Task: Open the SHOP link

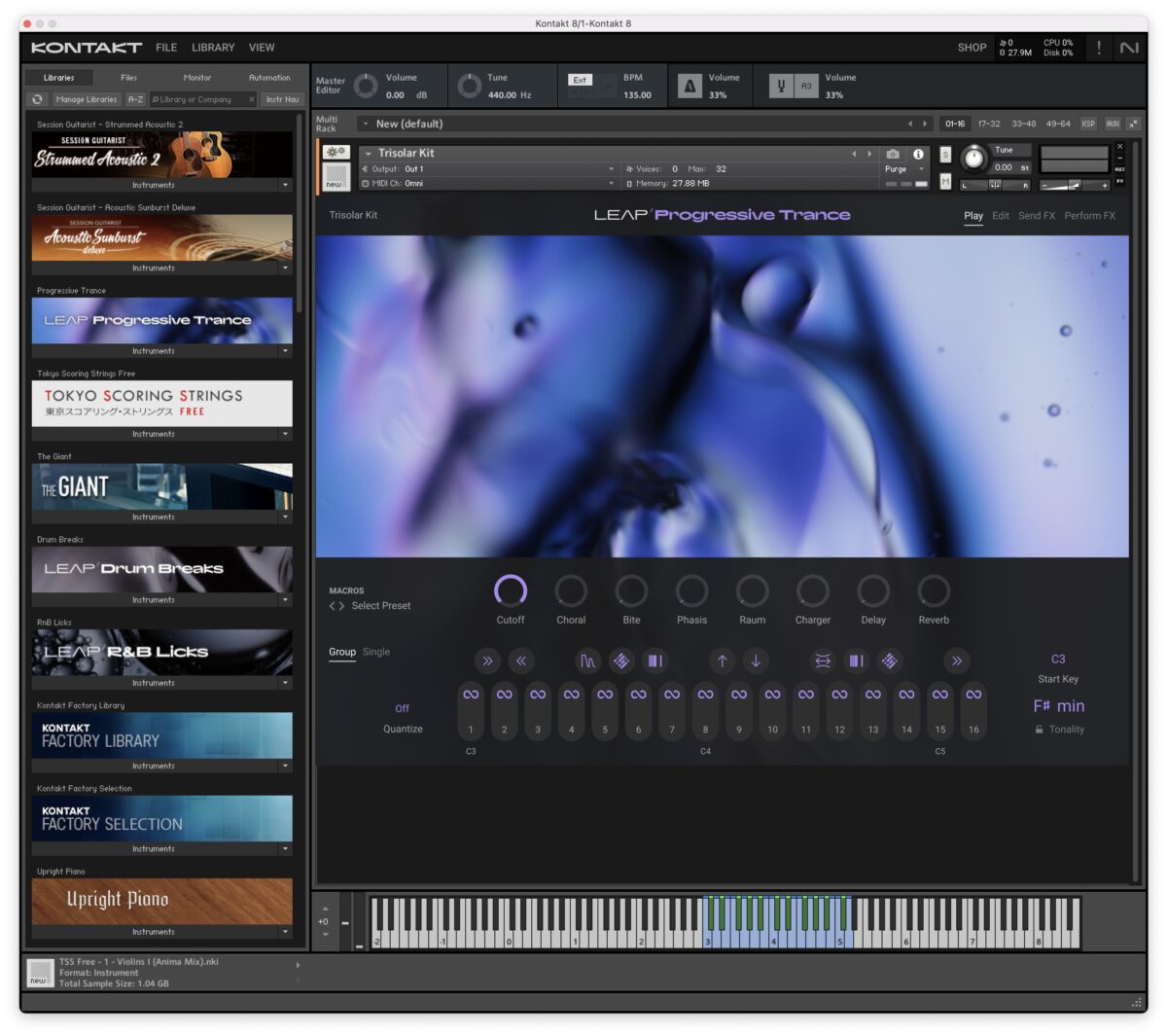Action: tap(972, 48)
